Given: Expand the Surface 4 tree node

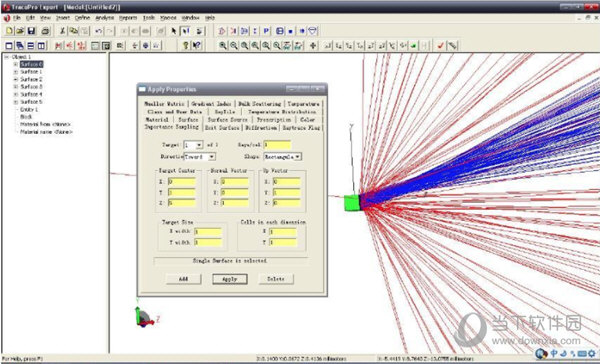Looking at the screenshot, I should [x=16, y=94].
